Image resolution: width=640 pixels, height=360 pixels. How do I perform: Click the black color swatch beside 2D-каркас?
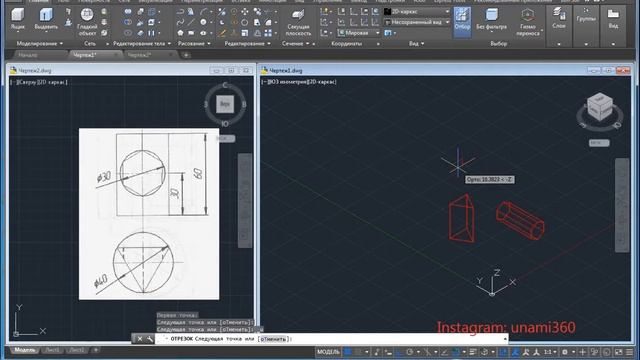[387, 12]
